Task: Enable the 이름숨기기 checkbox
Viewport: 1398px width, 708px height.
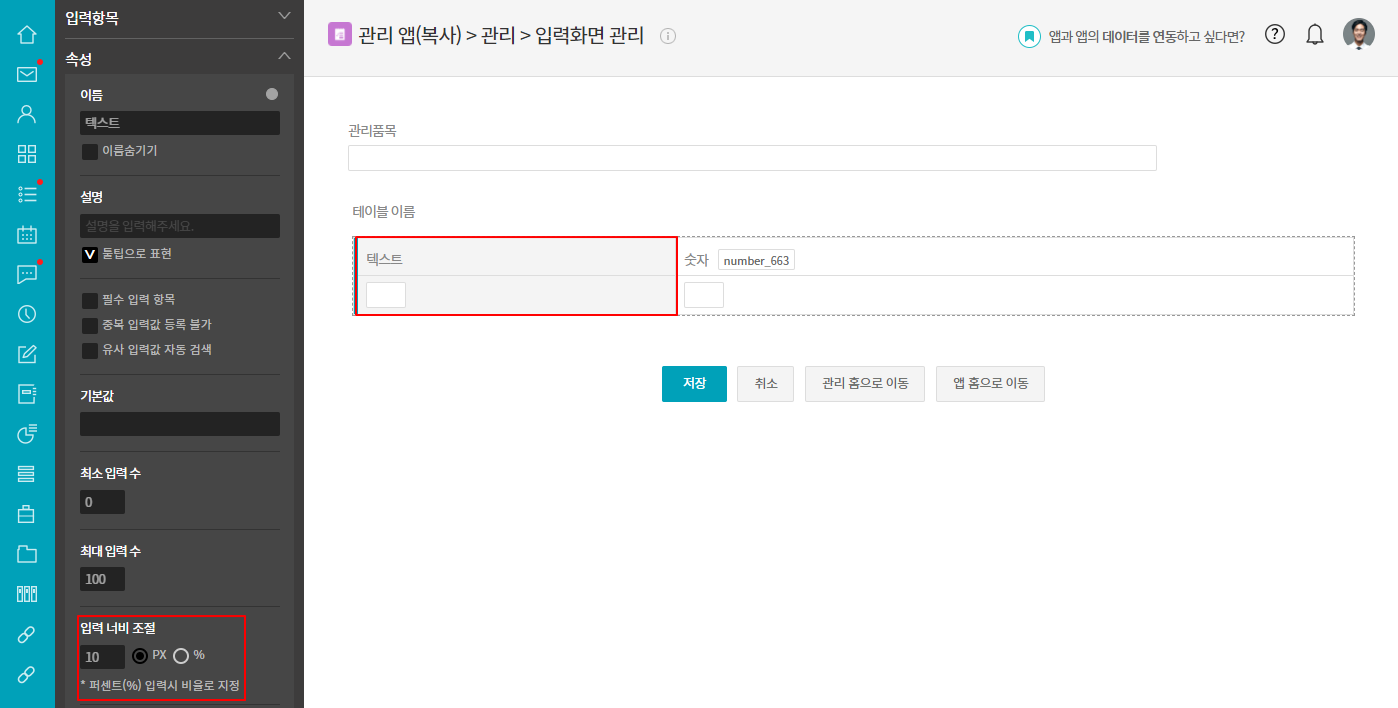Action: click(x=90, y=152)
